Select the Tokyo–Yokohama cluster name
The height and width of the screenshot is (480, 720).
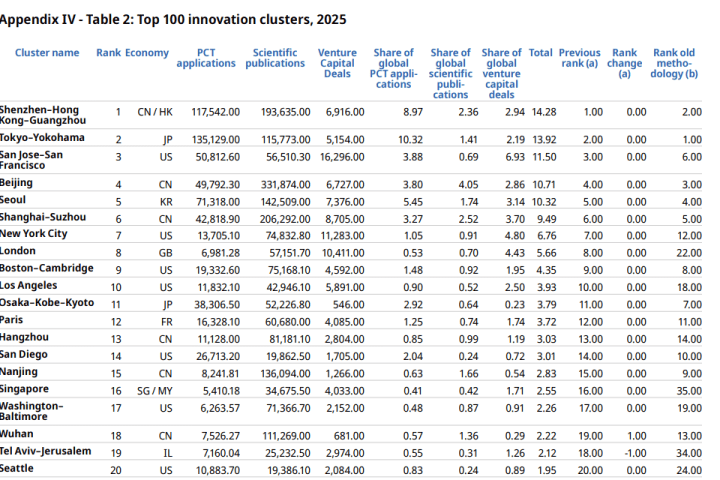(x=42, y=138)
